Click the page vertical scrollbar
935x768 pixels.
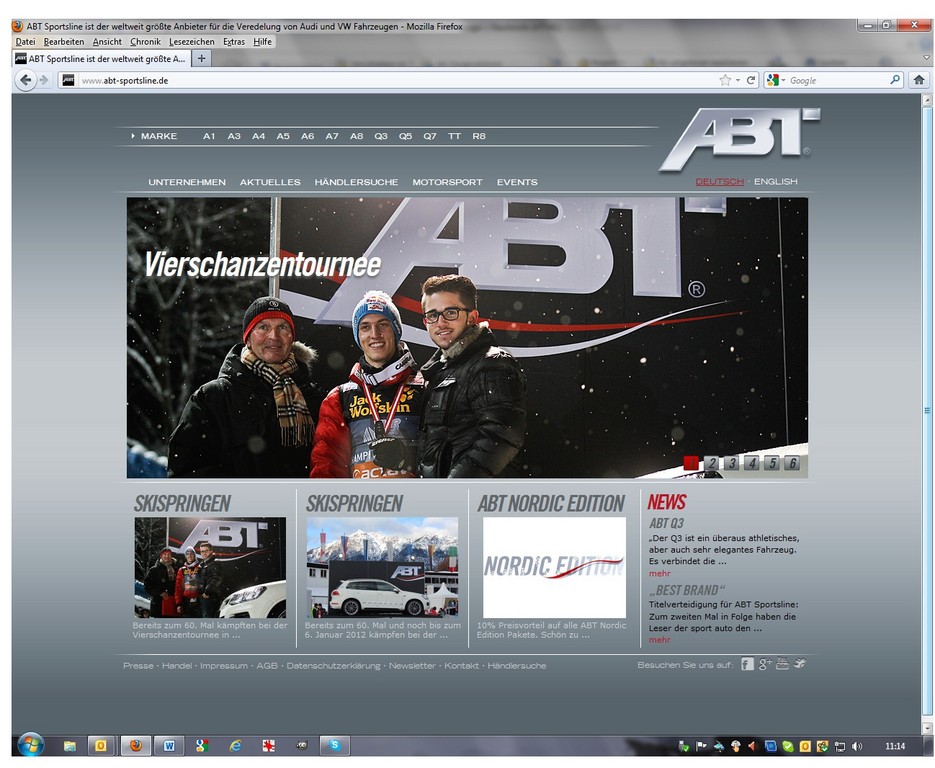pos(927,410)
